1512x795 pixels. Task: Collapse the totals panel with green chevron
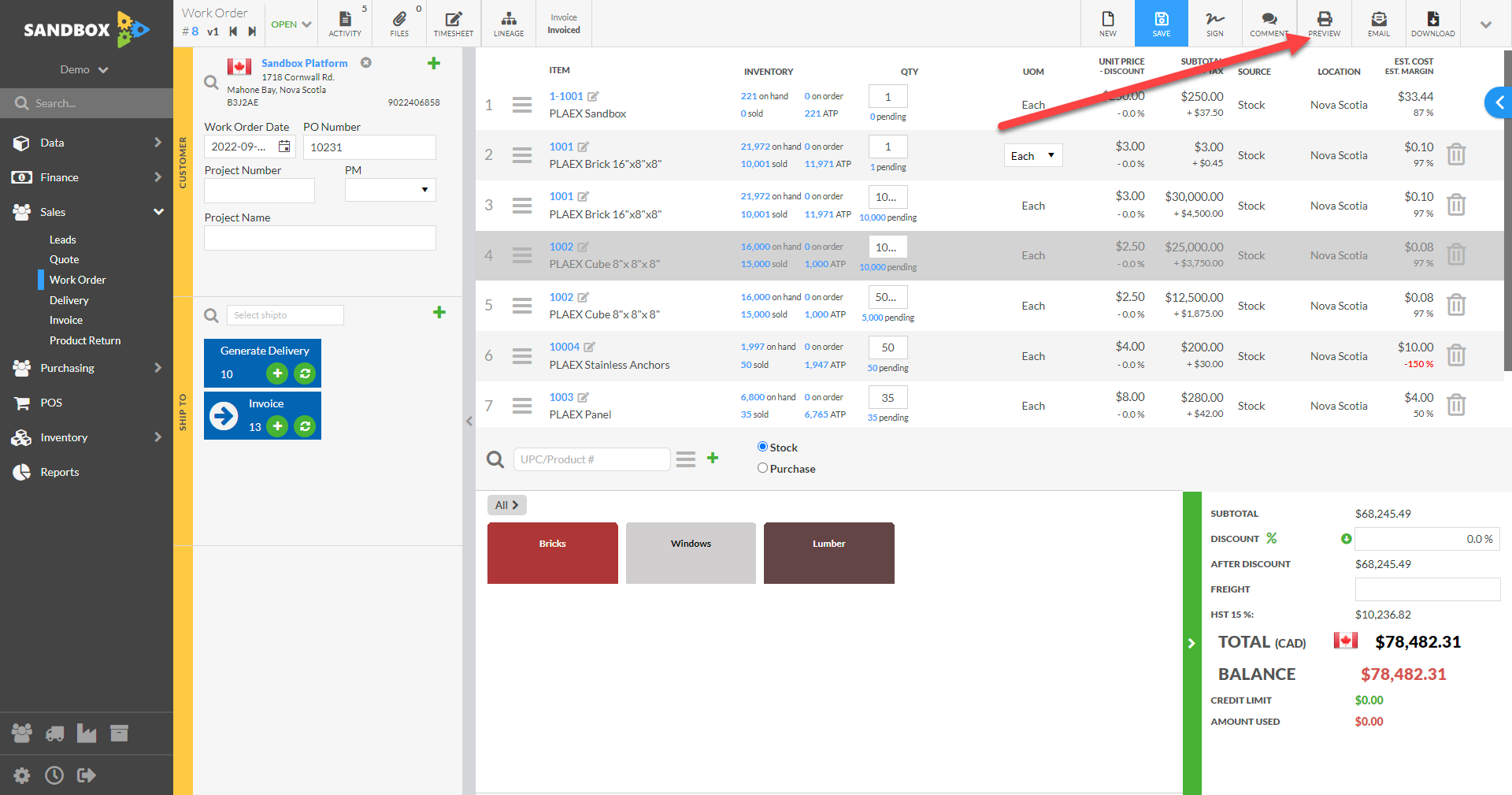(x=1191, y=643)
